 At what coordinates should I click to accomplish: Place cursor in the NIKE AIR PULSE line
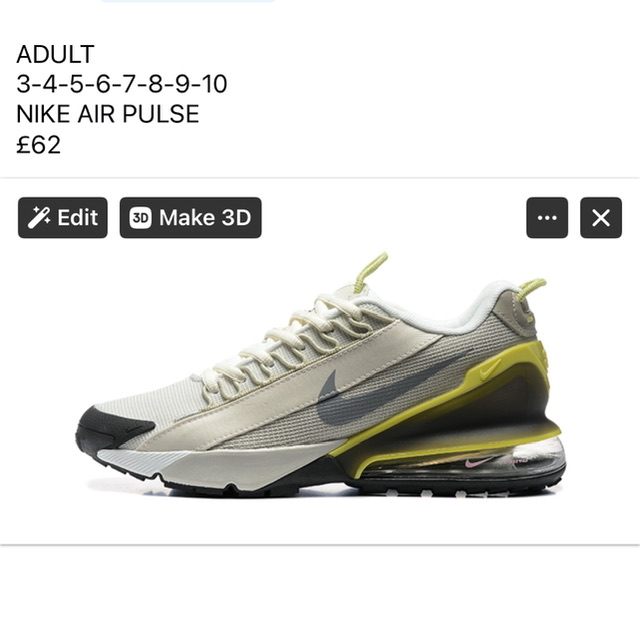107,114
